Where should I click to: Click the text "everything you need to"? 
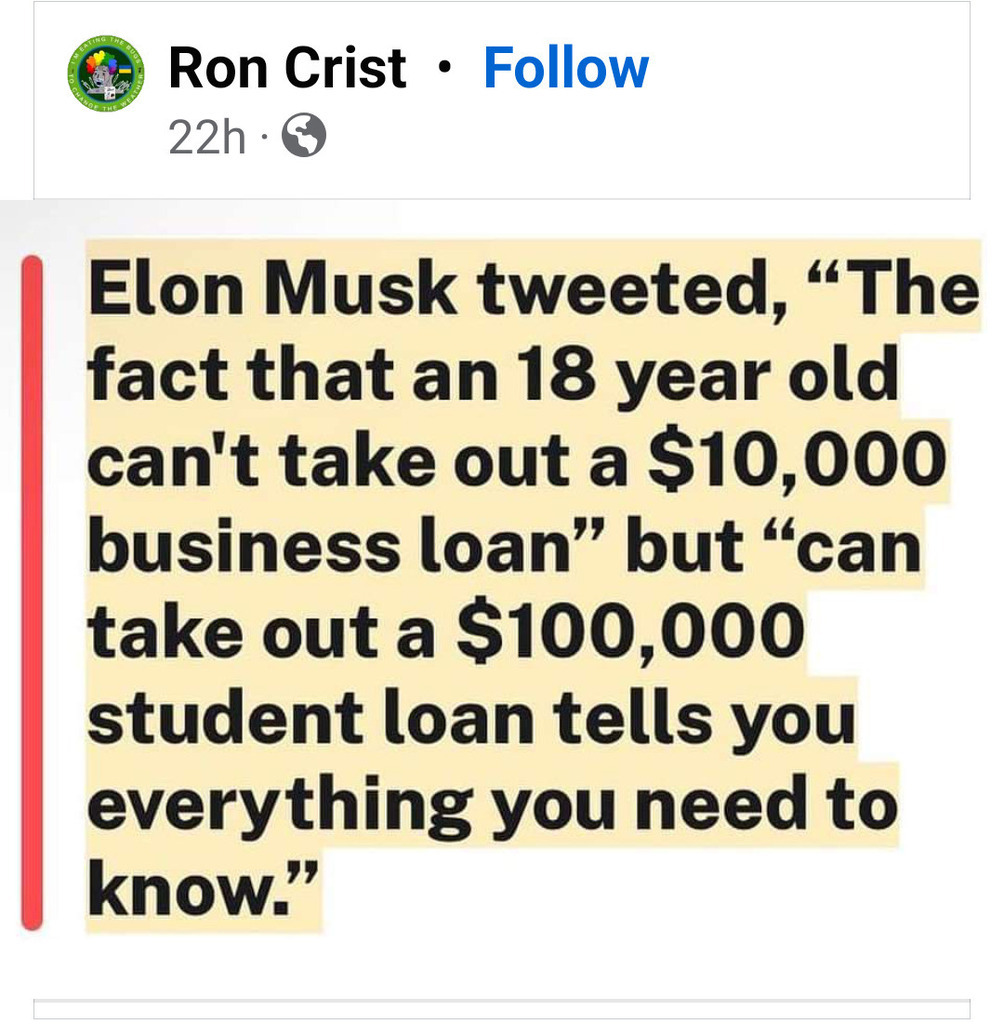pyautogui.click(x=490, y=803)
